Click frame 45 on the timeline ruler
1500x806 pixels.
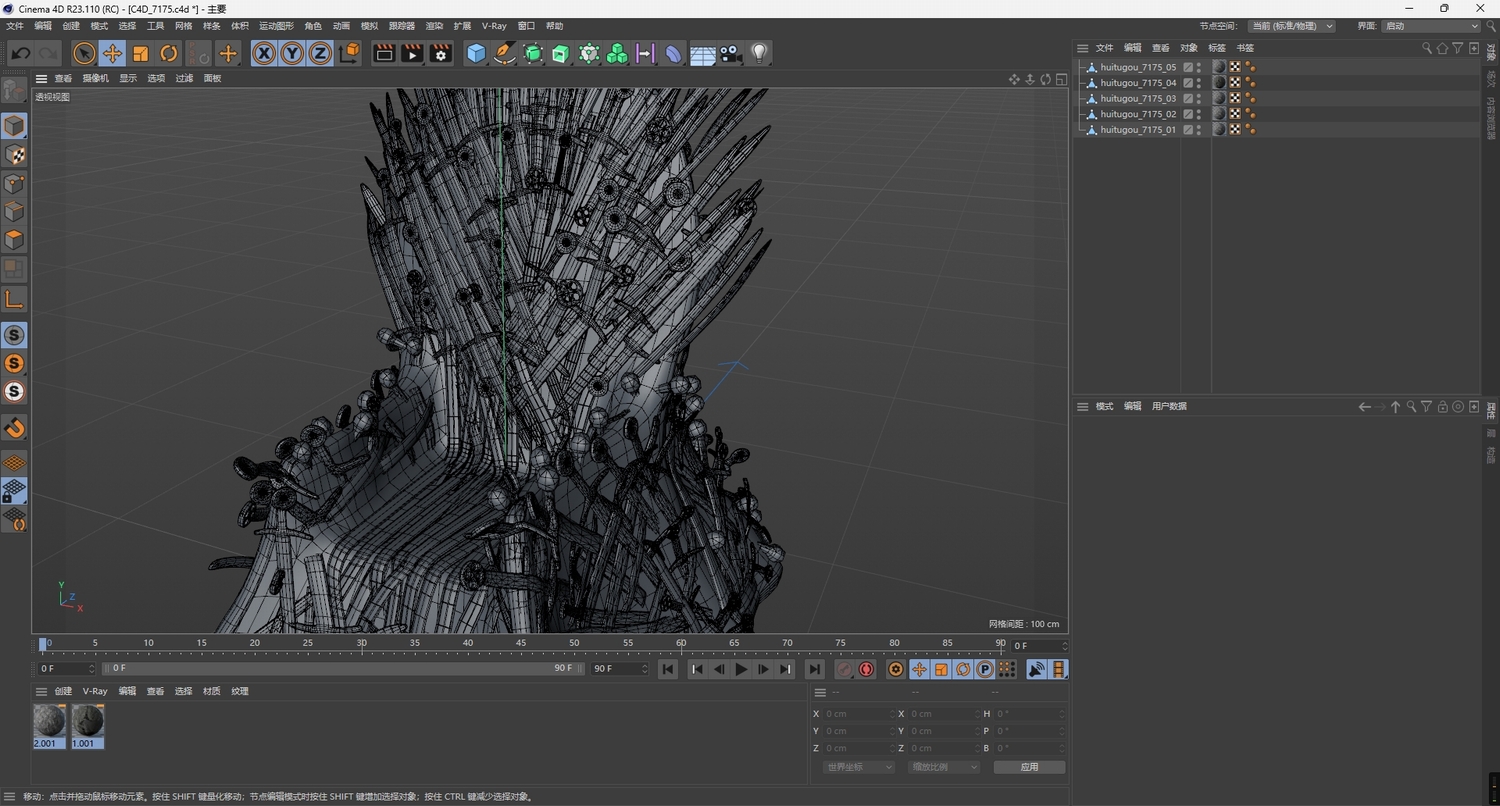click(521, 643)
